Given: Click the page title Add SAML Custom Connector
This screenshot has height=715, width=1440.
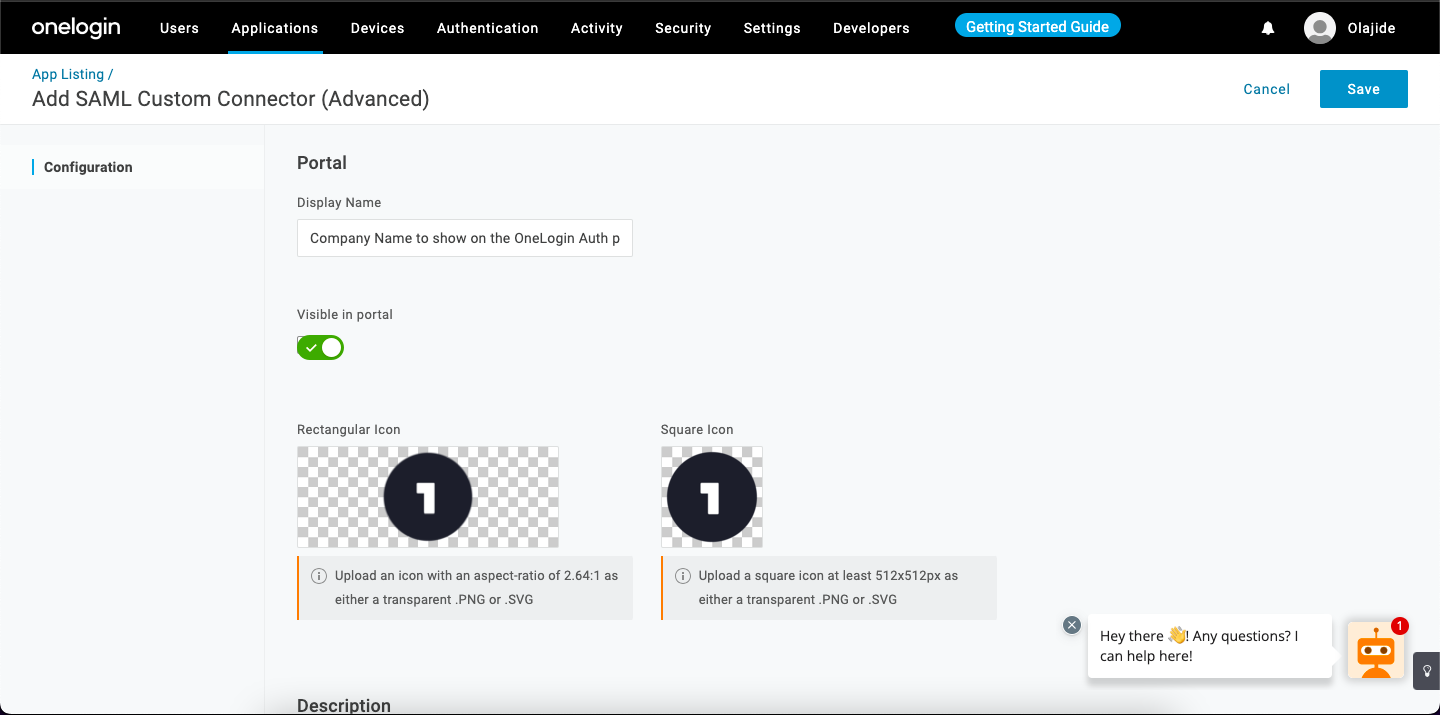Looking at the screenshot, I should click(231, 98).
